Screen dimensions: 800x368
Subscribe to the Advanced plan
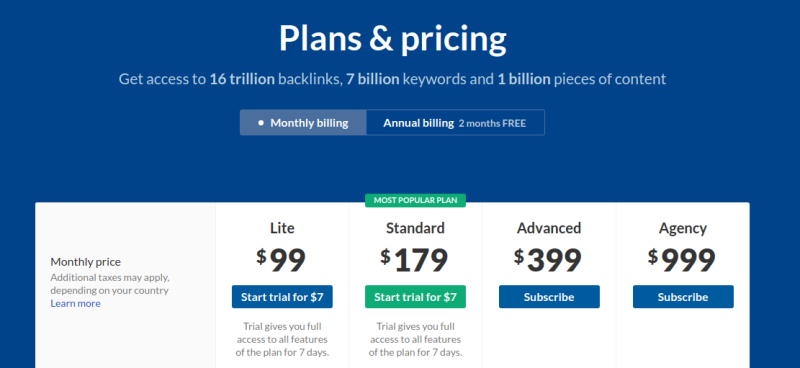(549, 297)
